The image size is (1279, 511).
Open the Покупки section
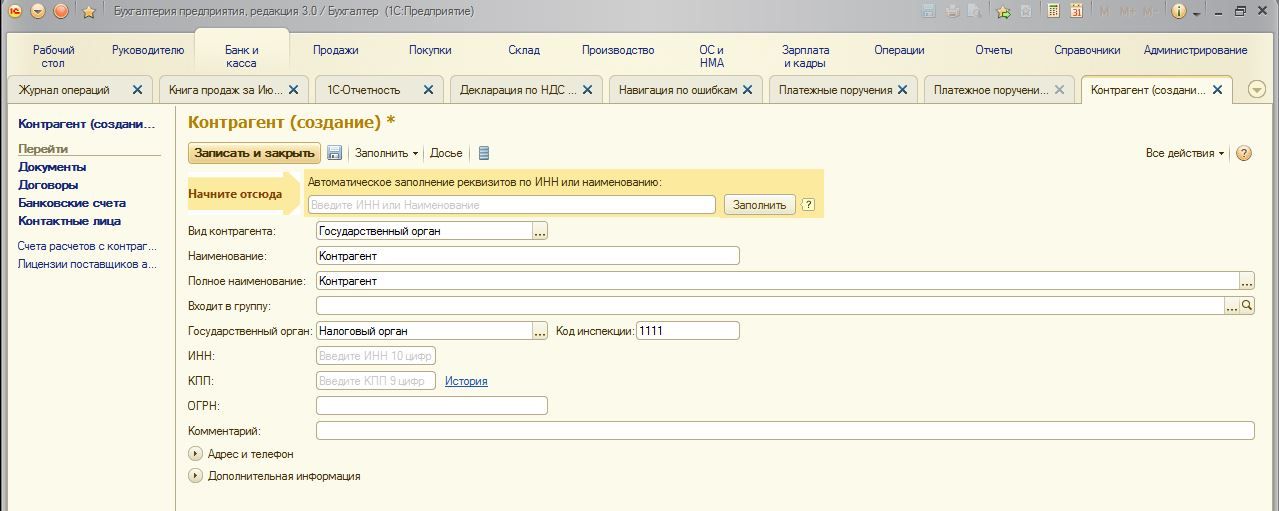[x=430, y=50]
